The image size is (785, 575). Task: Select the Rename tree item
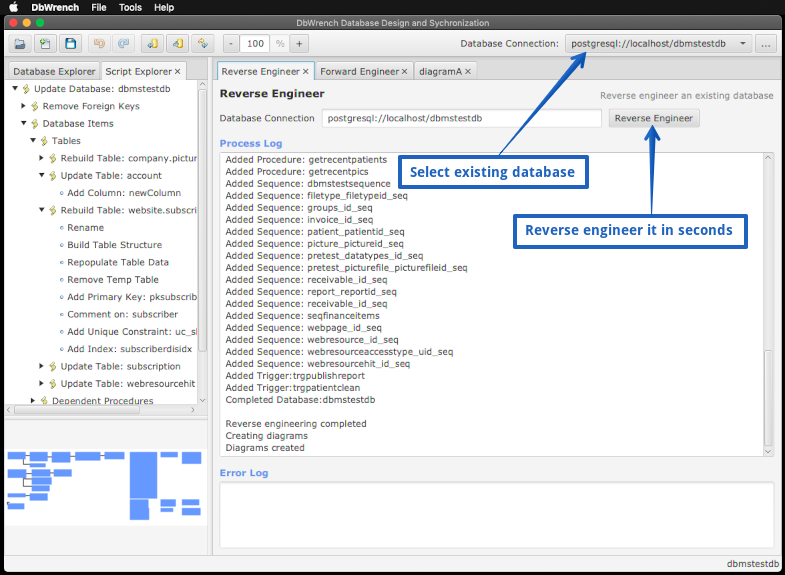coord(86,228)
